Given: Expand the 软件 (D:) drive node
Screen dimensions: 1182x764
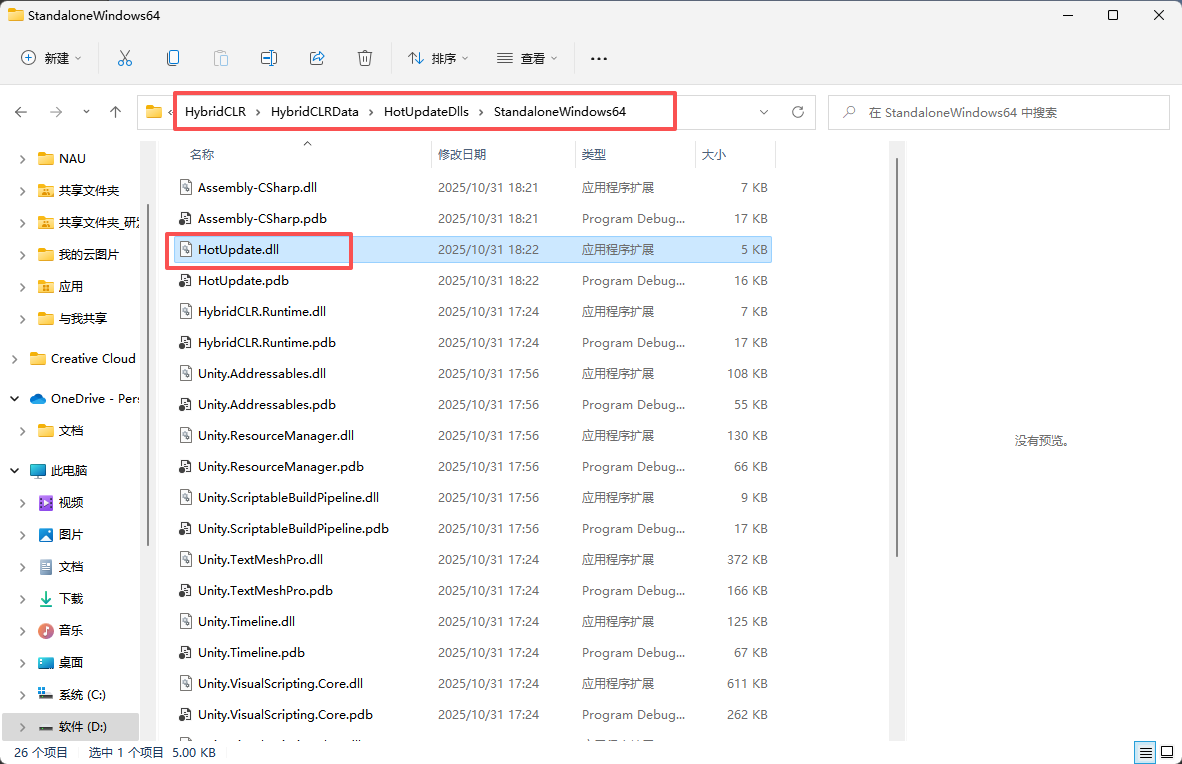Looking at the screenshot, I should tap(22, 727).
